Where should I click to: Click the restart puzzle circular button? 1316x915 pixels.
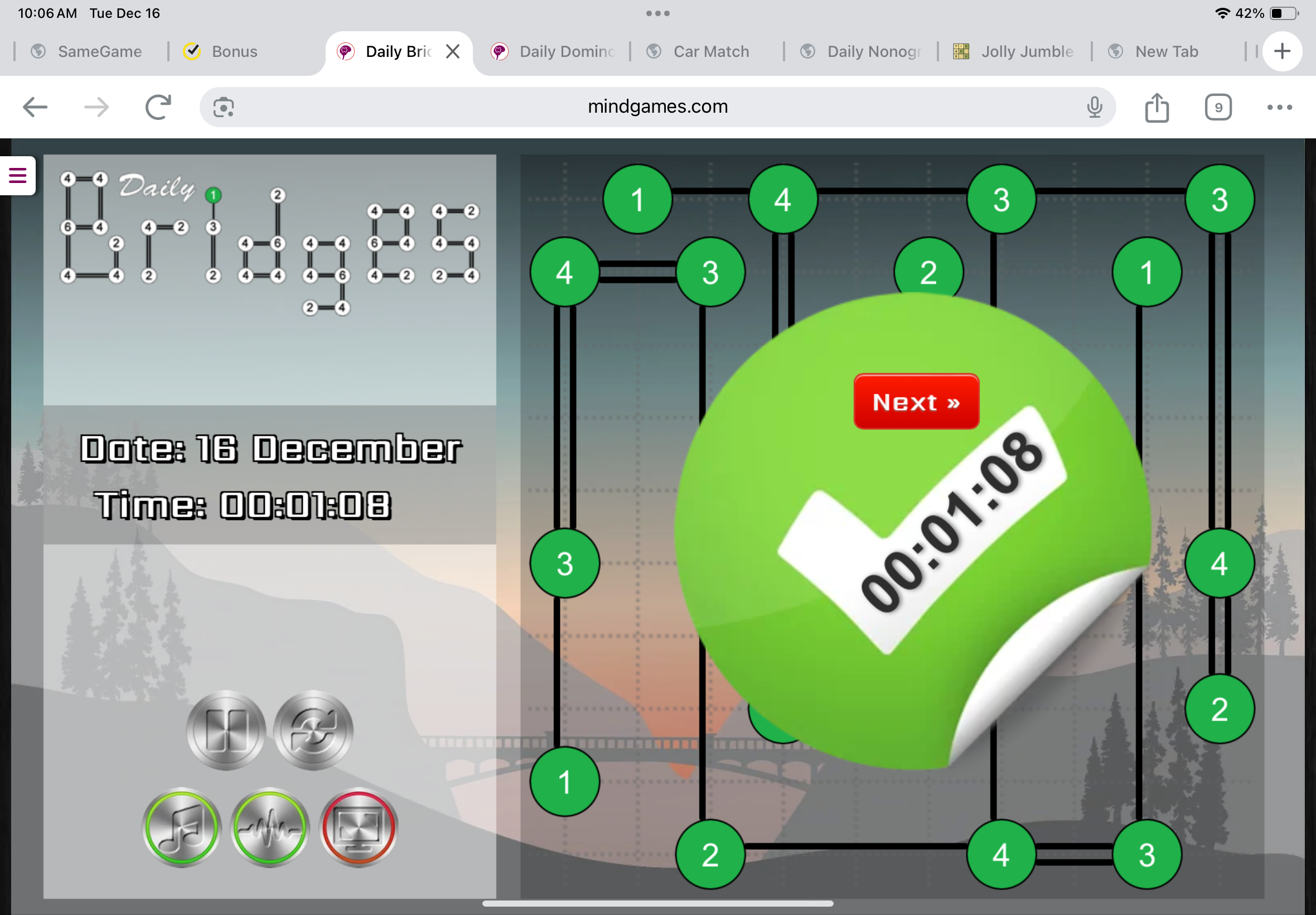[313, 730]
